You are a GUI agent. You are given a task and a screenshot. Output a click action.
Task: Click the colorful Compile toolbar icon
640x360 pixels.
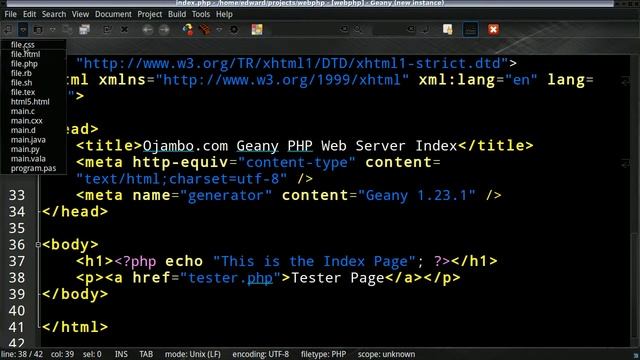[x=188, y=29]
